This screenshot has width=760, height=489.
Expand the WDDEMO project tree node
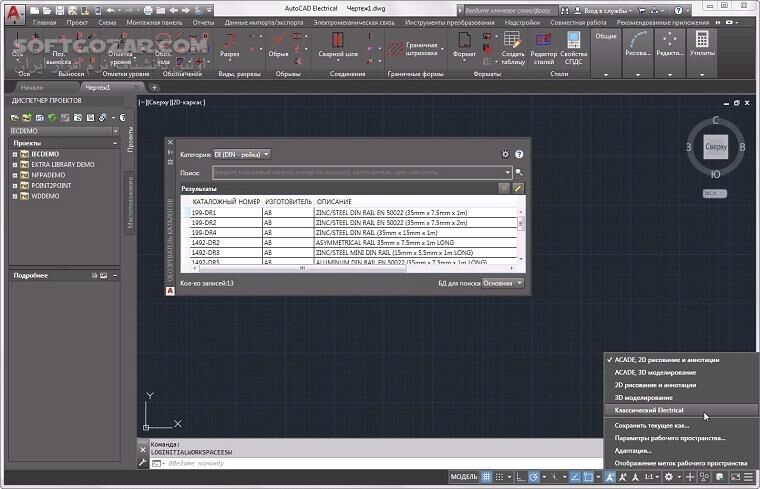15,196
